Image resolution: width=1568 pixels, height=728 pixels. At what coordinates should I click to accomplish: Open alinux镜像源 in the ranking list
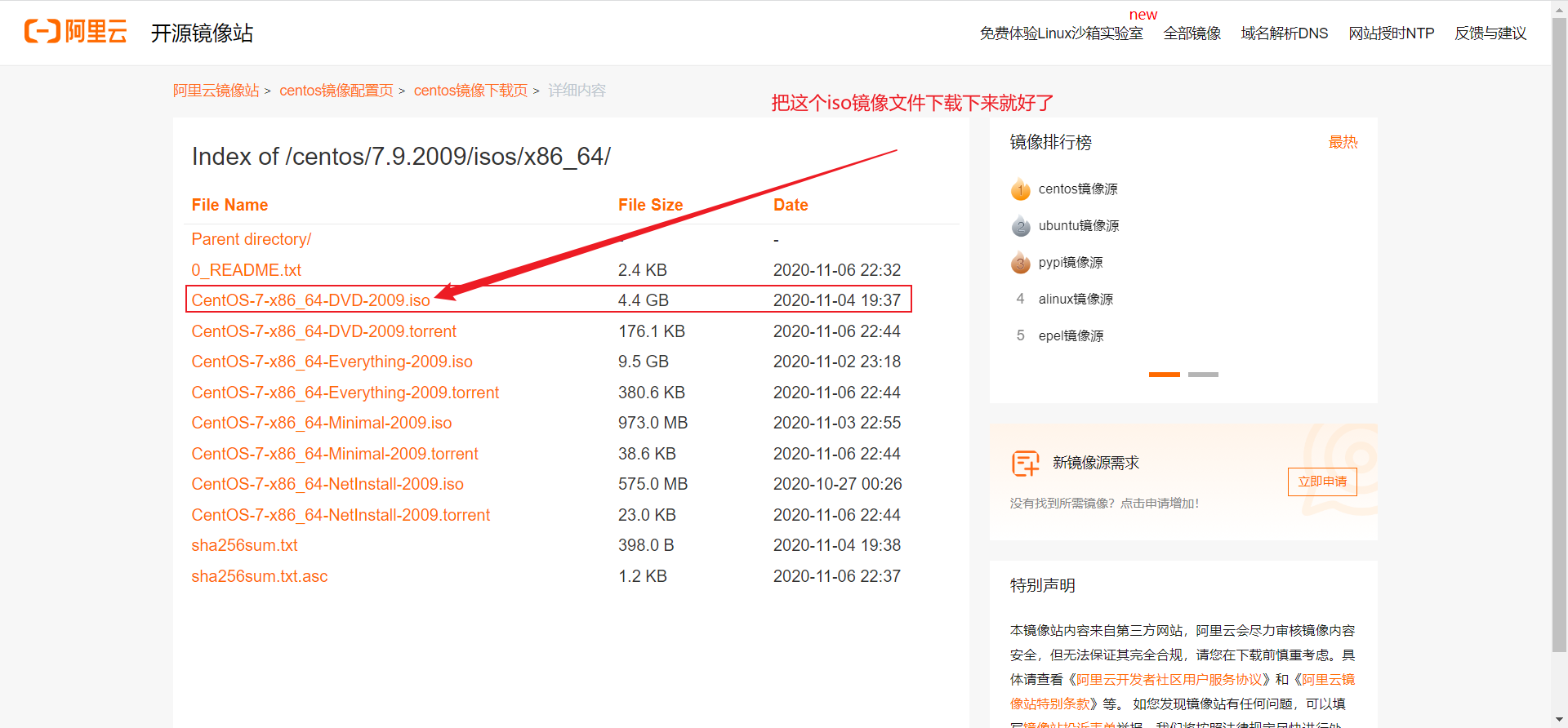pyautogui.click(x=1076, y=300)
